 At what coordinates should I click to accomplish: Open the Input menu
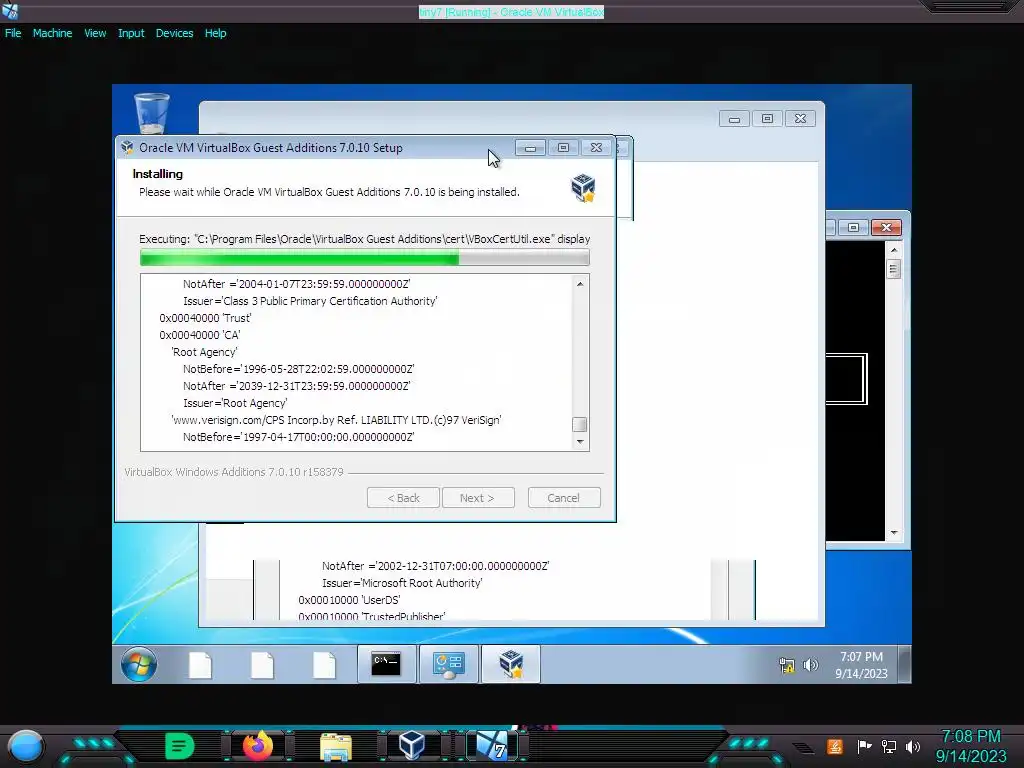pyautogui.click(x=131, y=33)
